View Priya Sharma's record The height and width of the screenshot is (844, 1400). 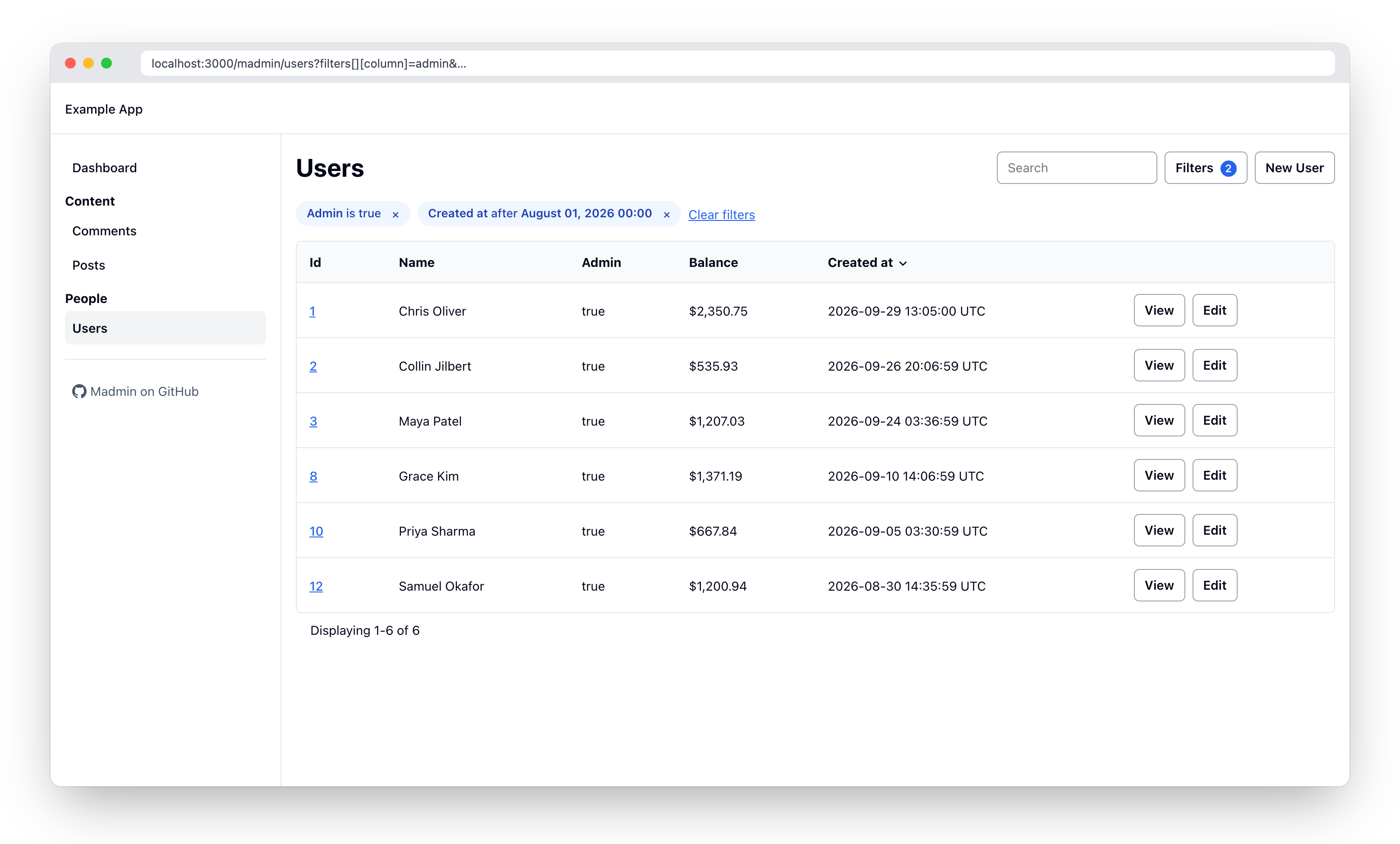[x=1159, y=531]
